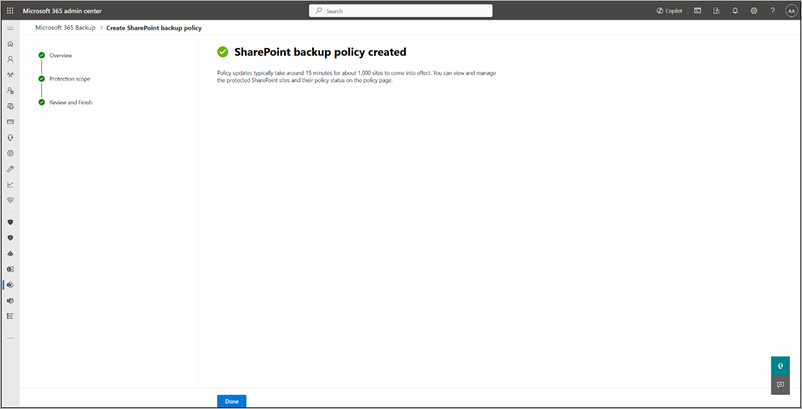The height and width of the screenshot is (409, 802).
Task: Open the app launcher waffle icon
Action: [x=10, y=11]
